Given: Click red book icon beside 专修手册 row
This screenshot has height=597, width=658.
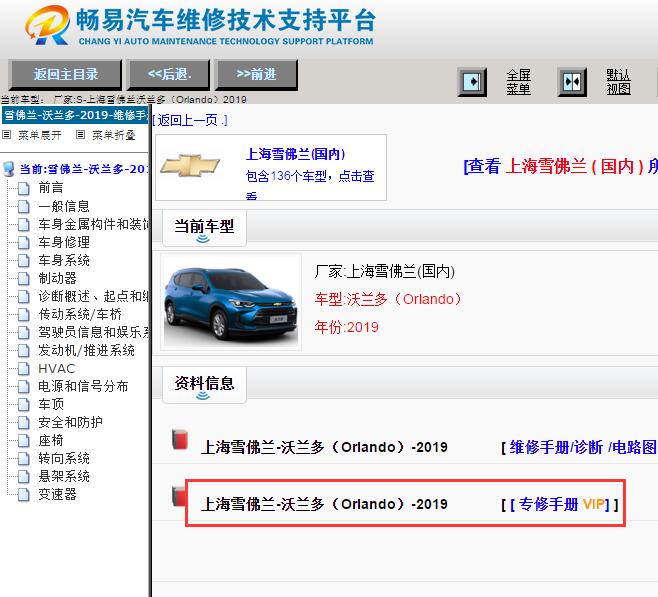Looking at the screenshot, I should pos(179,496).
